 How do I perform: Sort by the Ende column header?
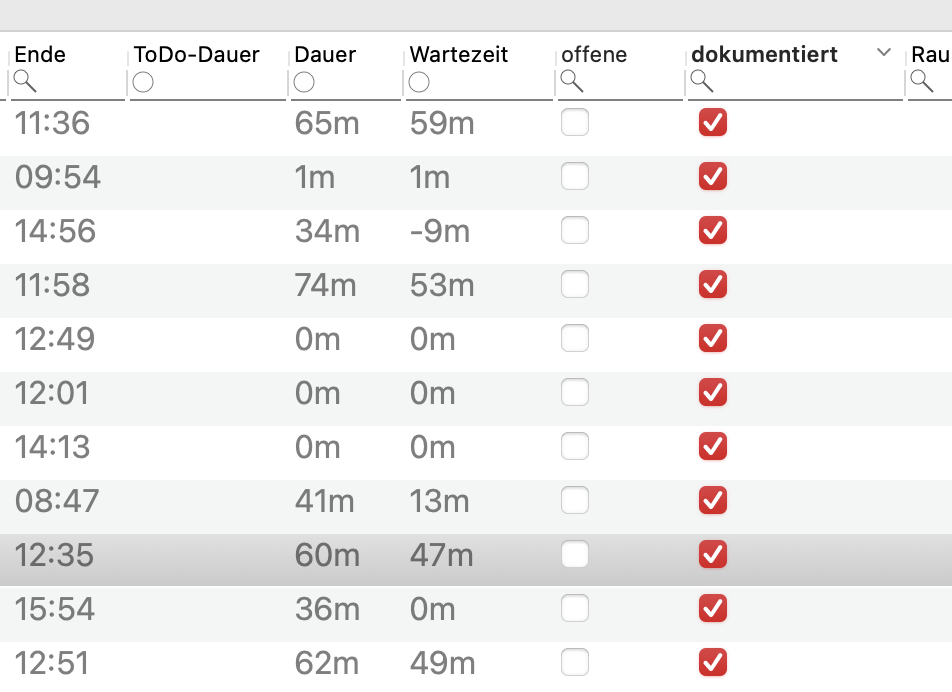[40, 54]
